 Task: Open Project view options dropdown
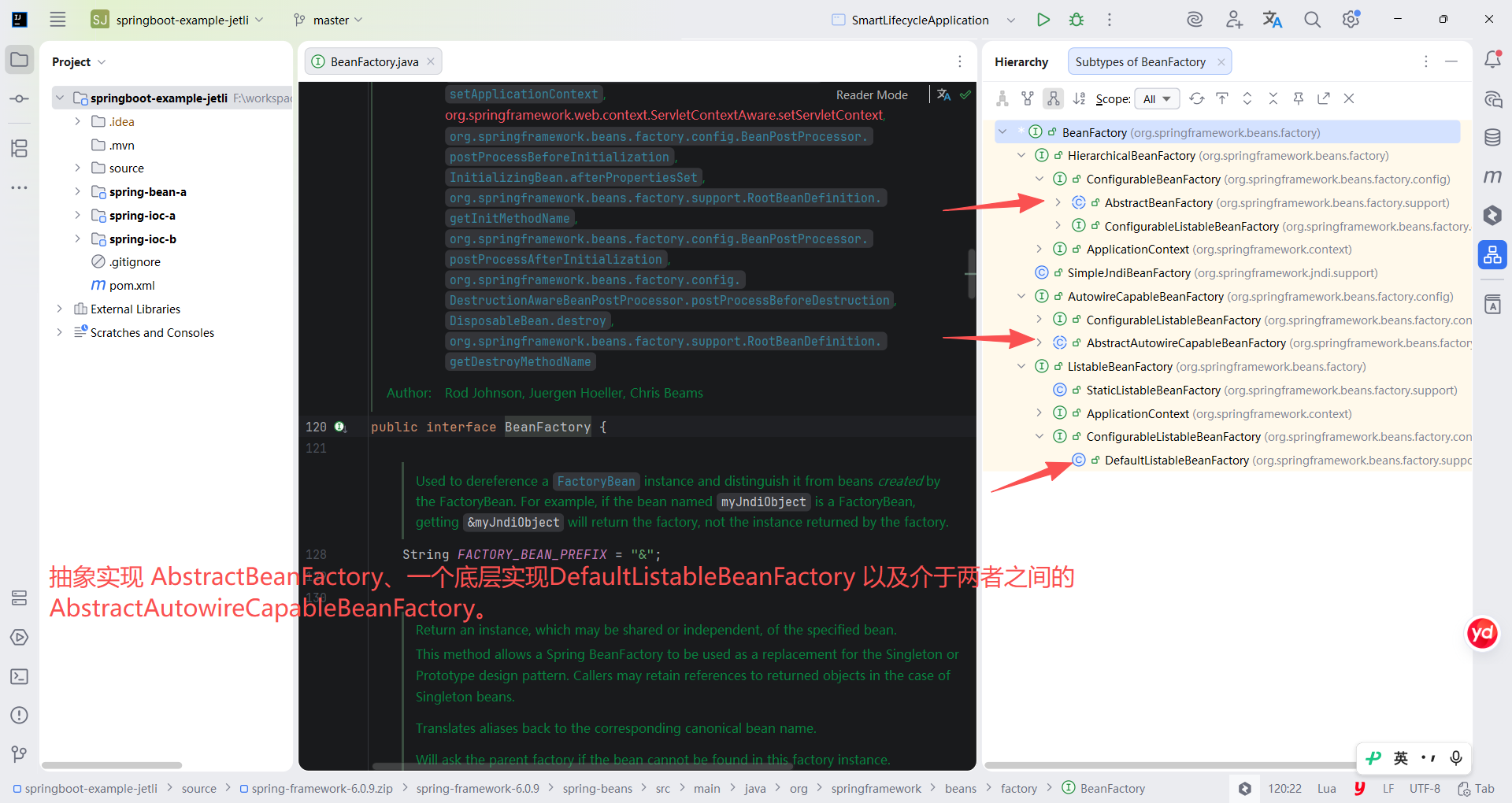point(101,62)
